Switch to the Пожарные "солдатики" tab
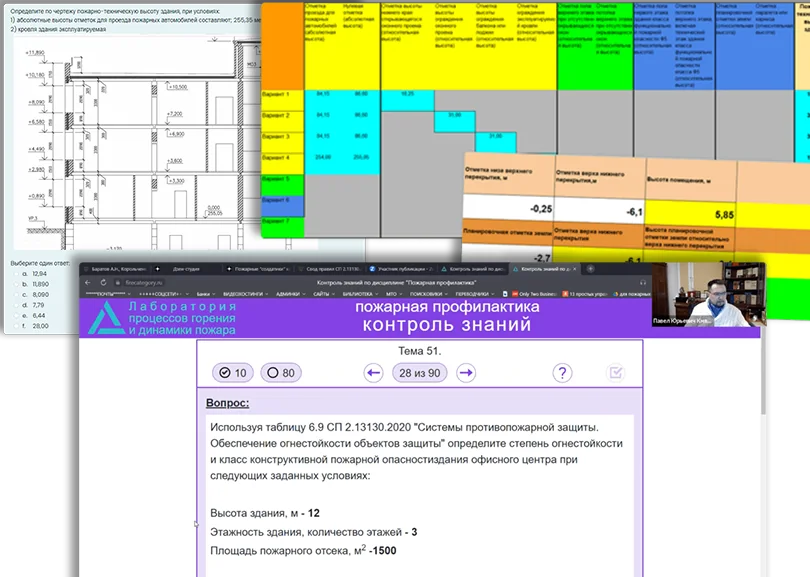Viewport: 810px width, 577px height. 258,269
